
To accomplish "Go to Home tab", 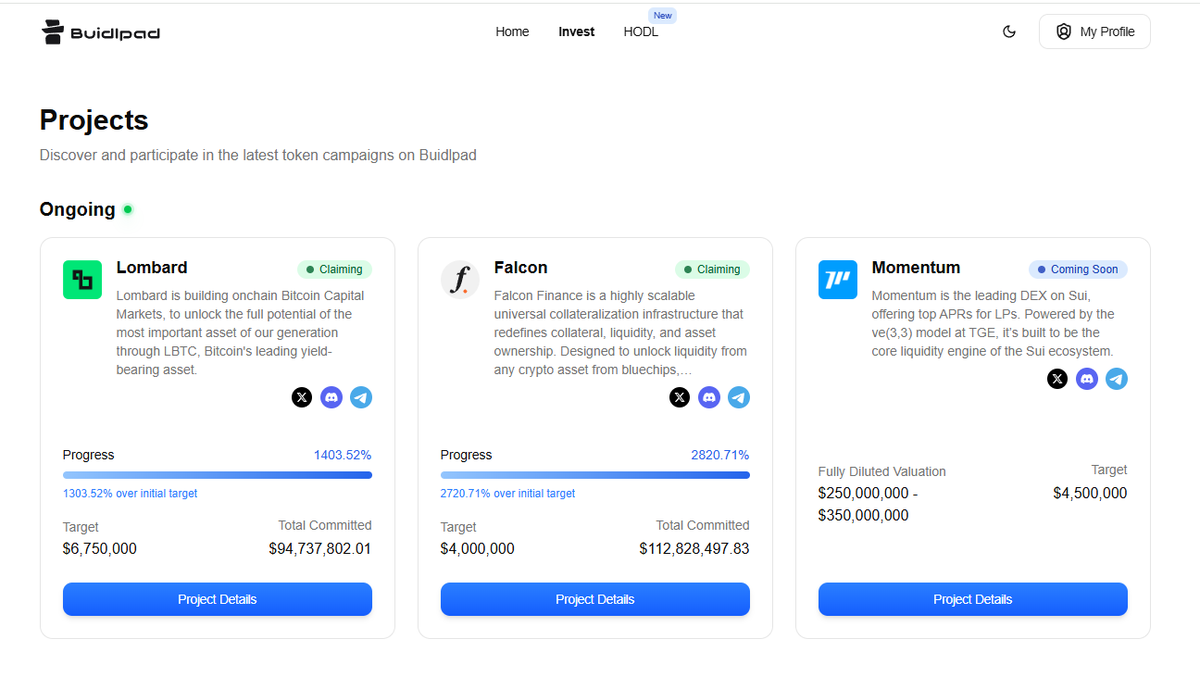I will tap(512, 32).
